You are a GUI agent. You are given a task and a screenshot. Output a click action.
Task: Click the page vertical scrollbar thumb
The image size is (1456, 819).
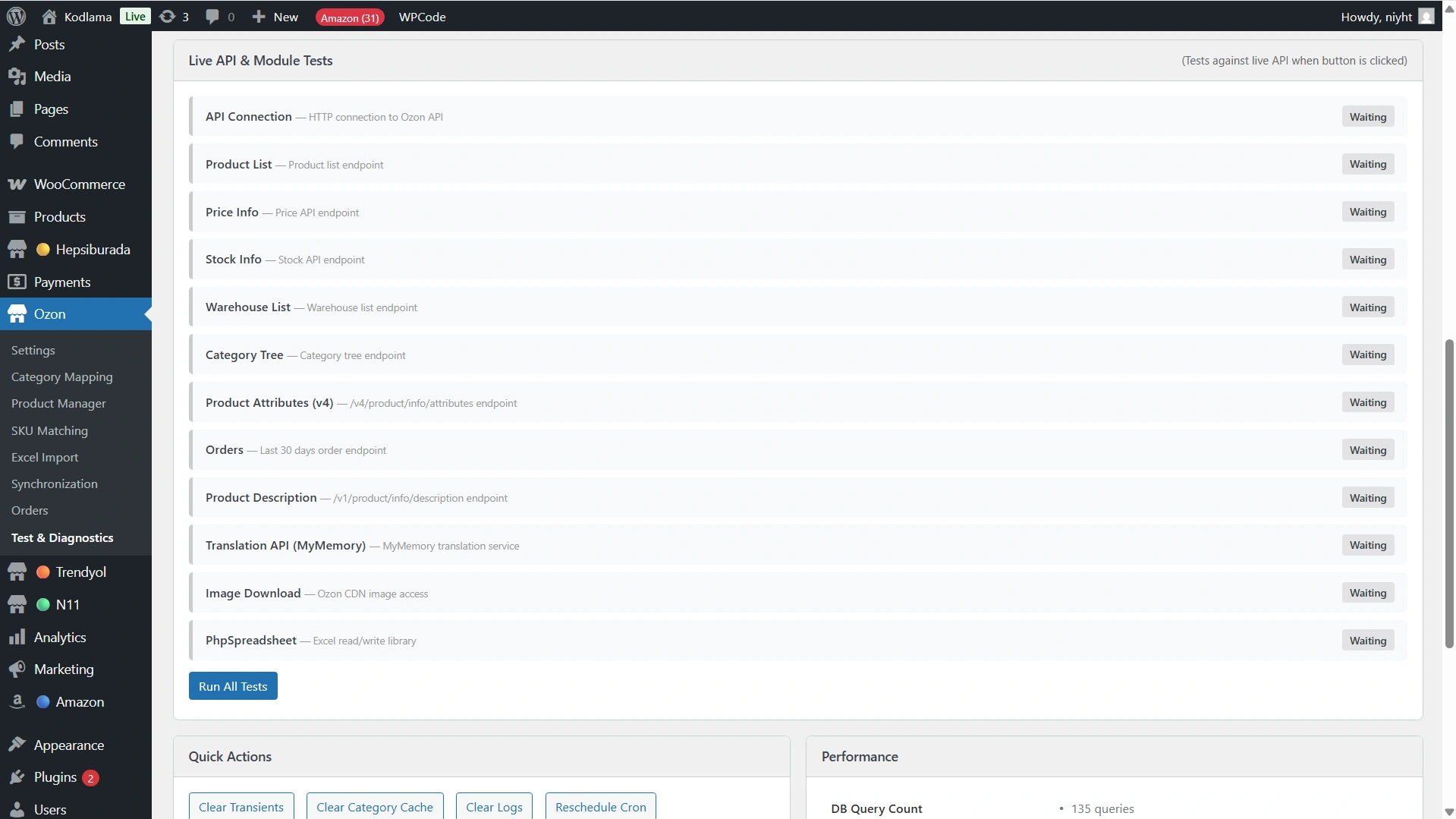1449,493
